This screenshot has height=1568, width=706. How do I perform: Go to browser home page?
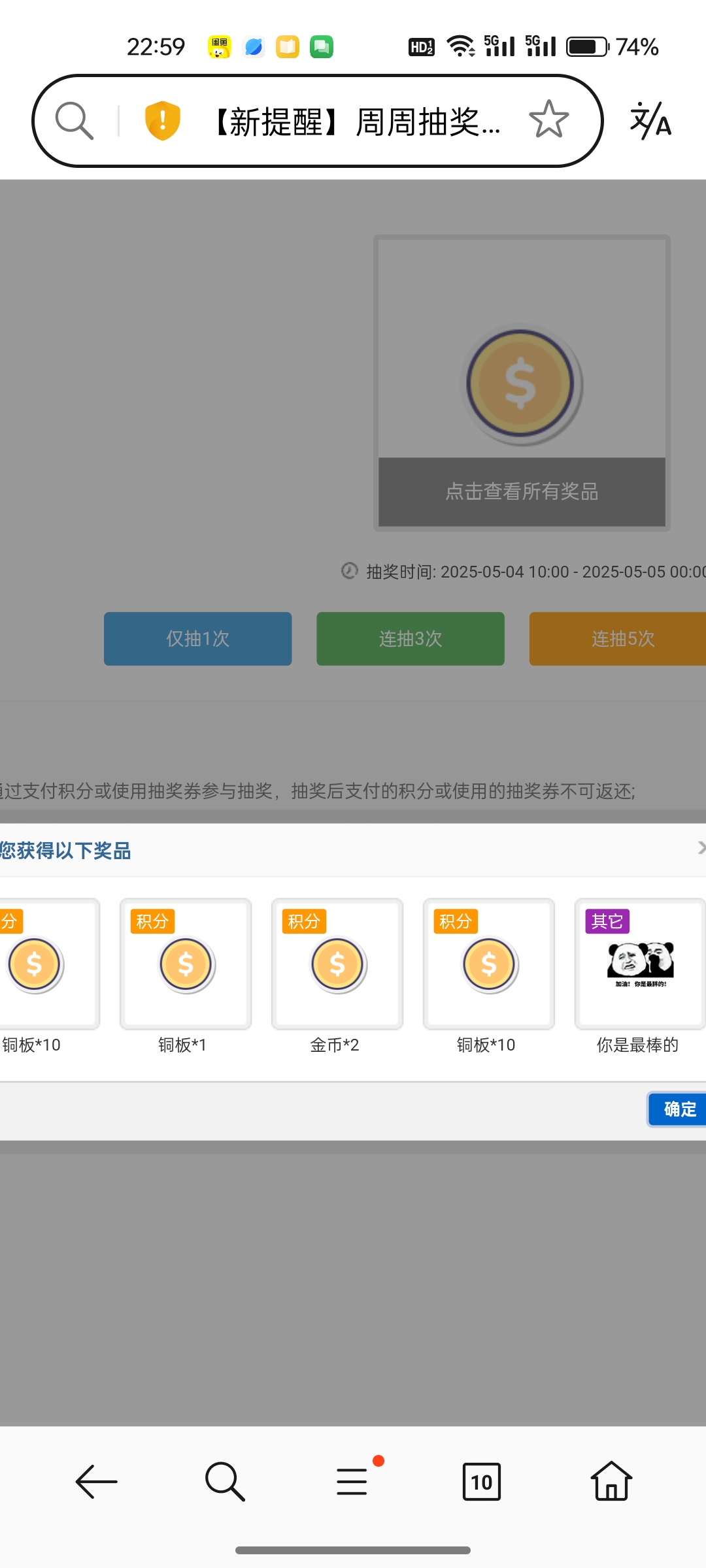pyautogui.click(x=611, y=1481)
